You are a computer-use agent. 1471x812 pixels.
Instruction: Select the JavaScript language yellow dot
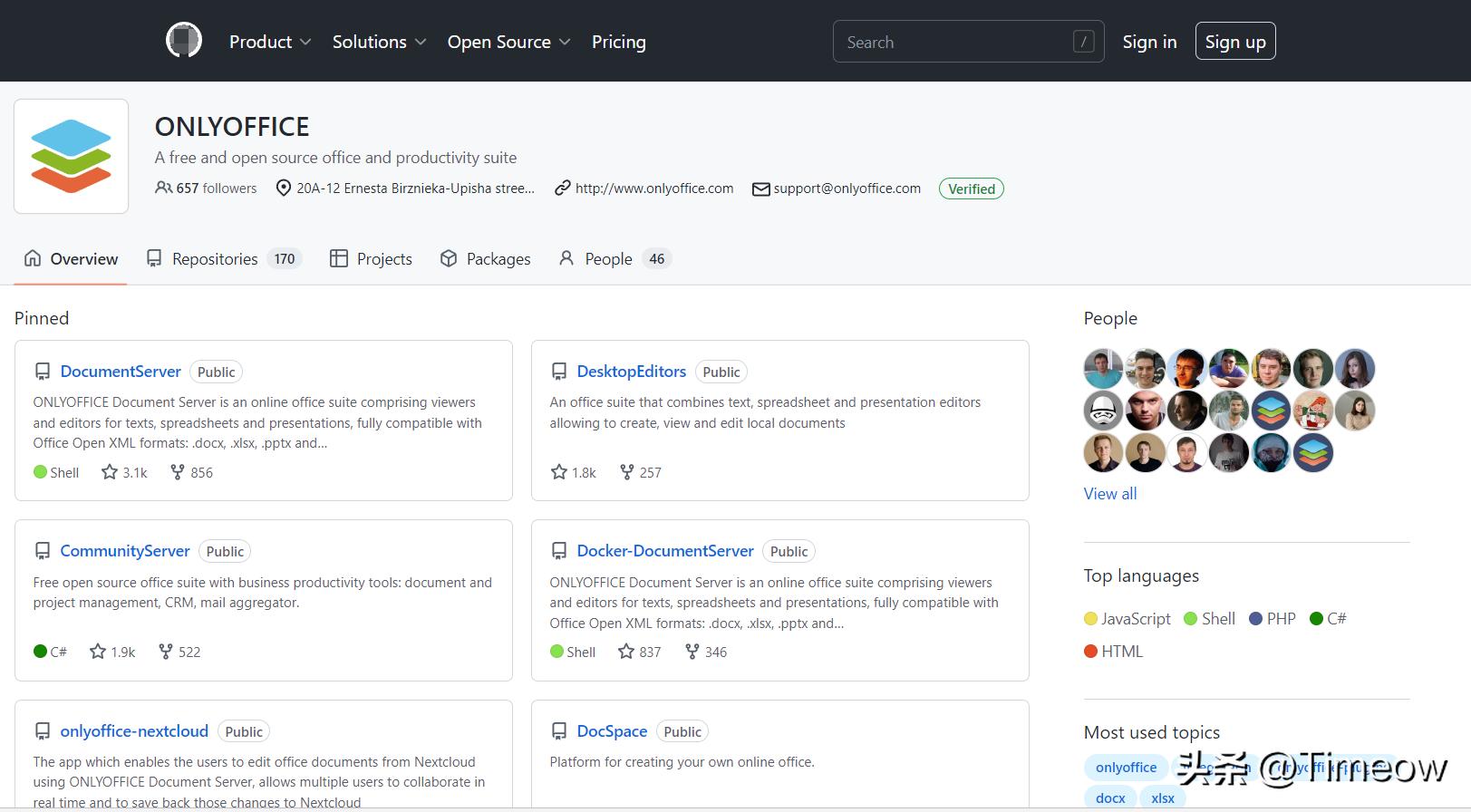[x=1090, y=619]
